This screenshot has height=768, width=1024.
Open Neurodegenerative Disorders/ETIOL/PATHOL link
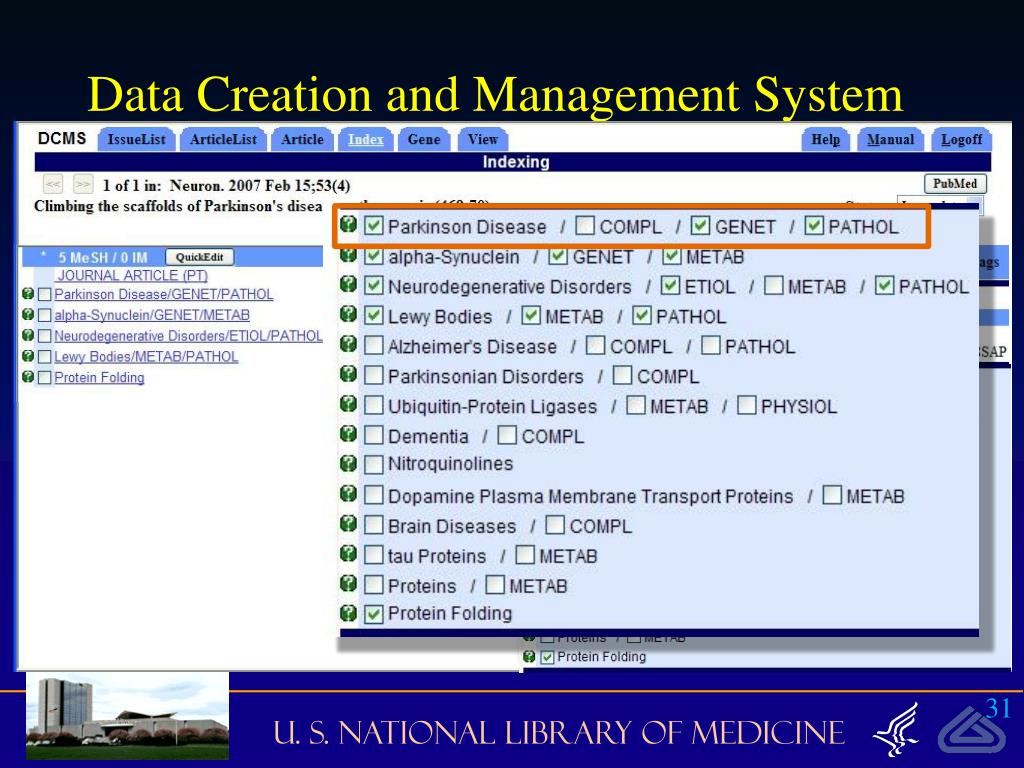189,336
